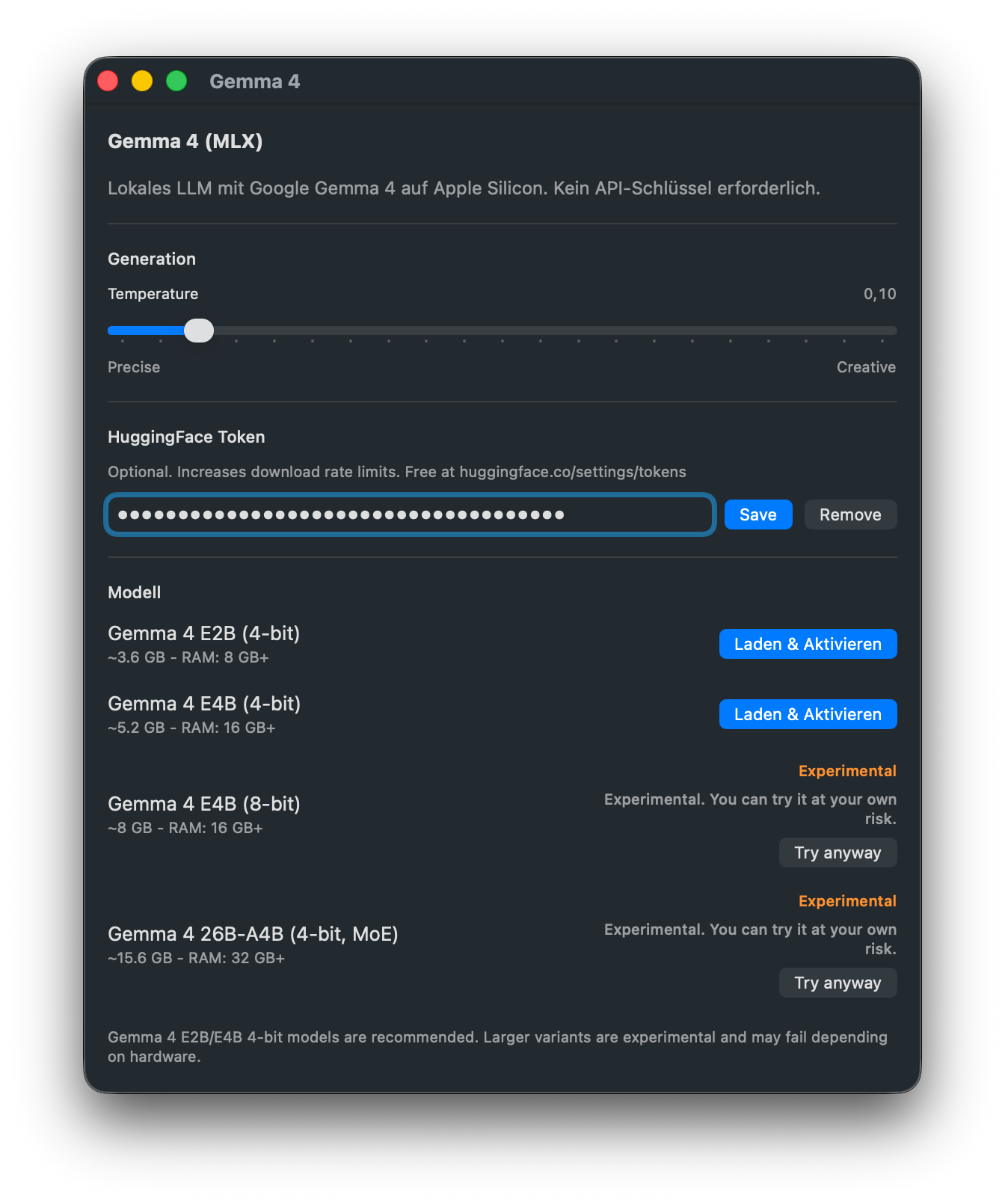Select the Gemma 4 E4B (8-bit) model name
This screenshot has width=1005, height=1204.
204,804
